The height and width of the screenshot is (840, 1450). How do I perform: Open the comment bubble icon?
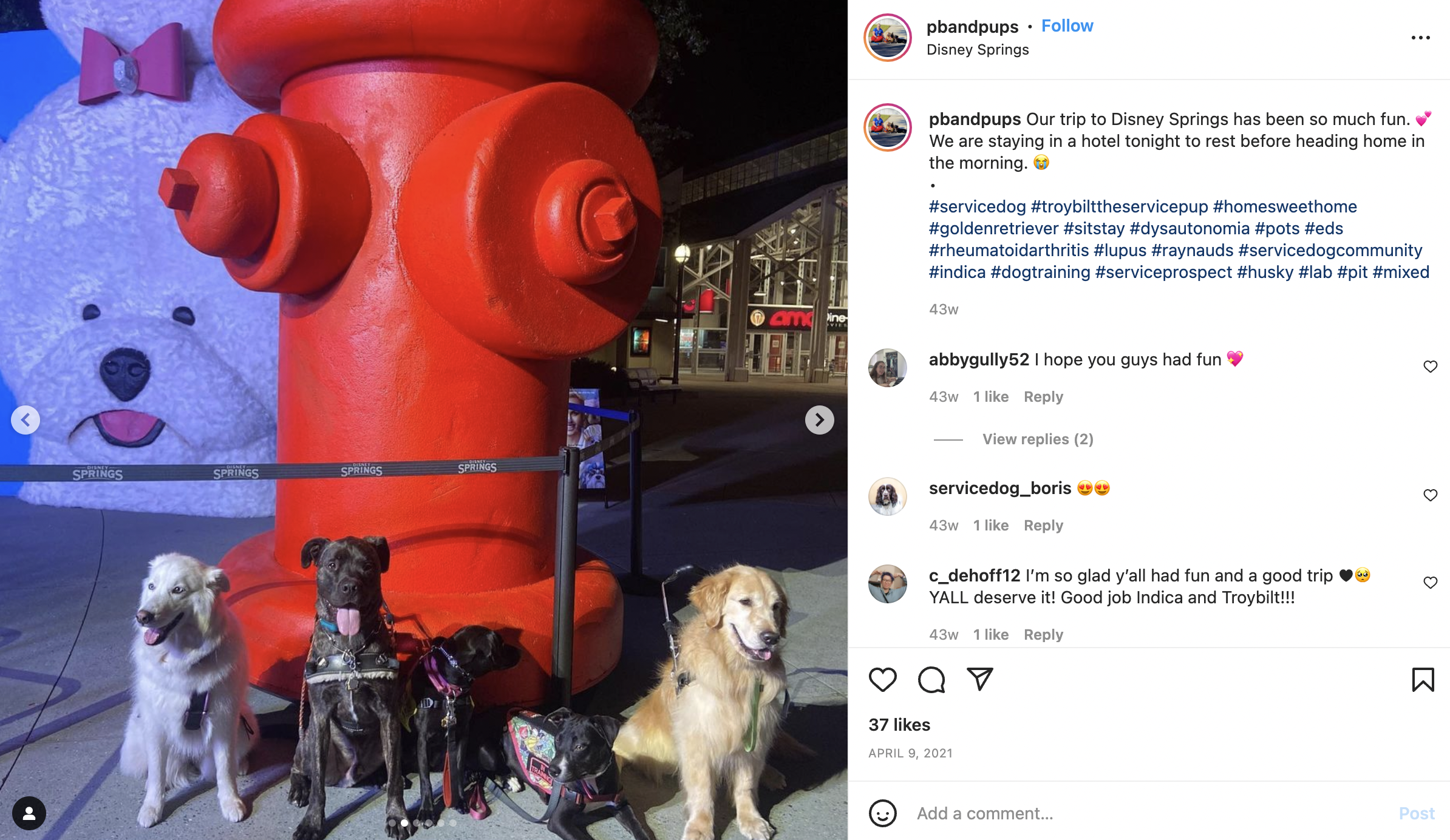point(931,679)
